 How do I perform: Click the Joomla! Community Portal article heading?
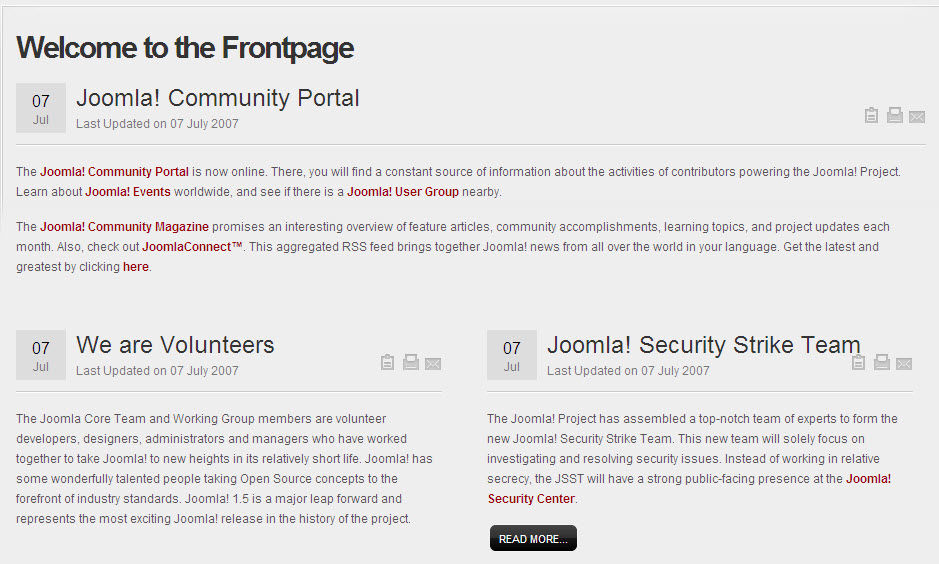tap(217, 98)
